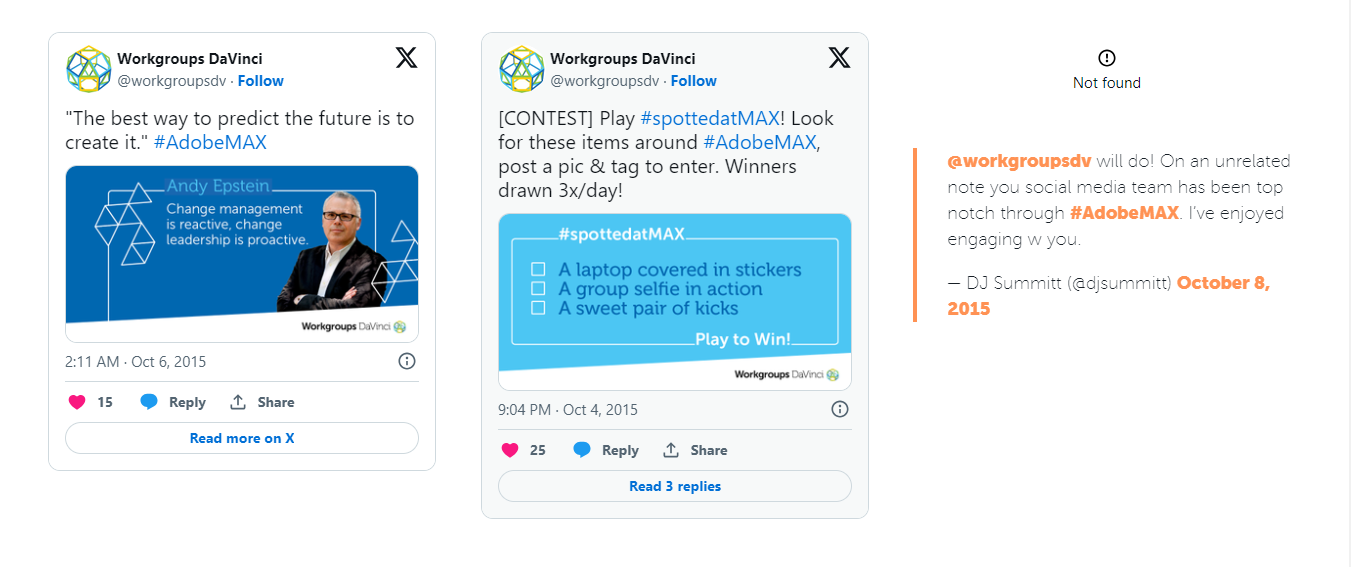Open the Andy Epstein quote image
This screenshot has width=1351, height=567.
pos(242,254)
